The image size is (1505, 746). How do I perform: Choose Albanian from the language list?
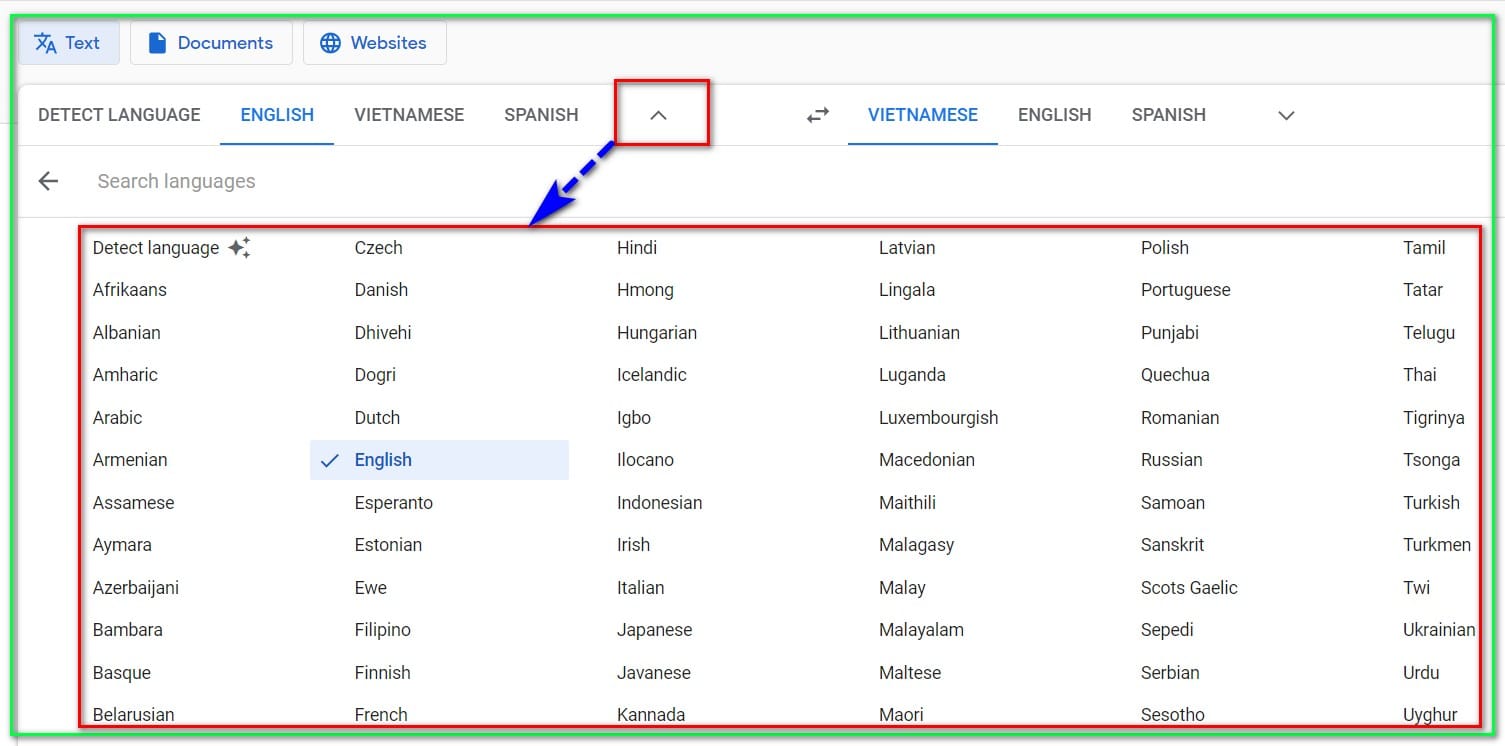pos(127,333)
